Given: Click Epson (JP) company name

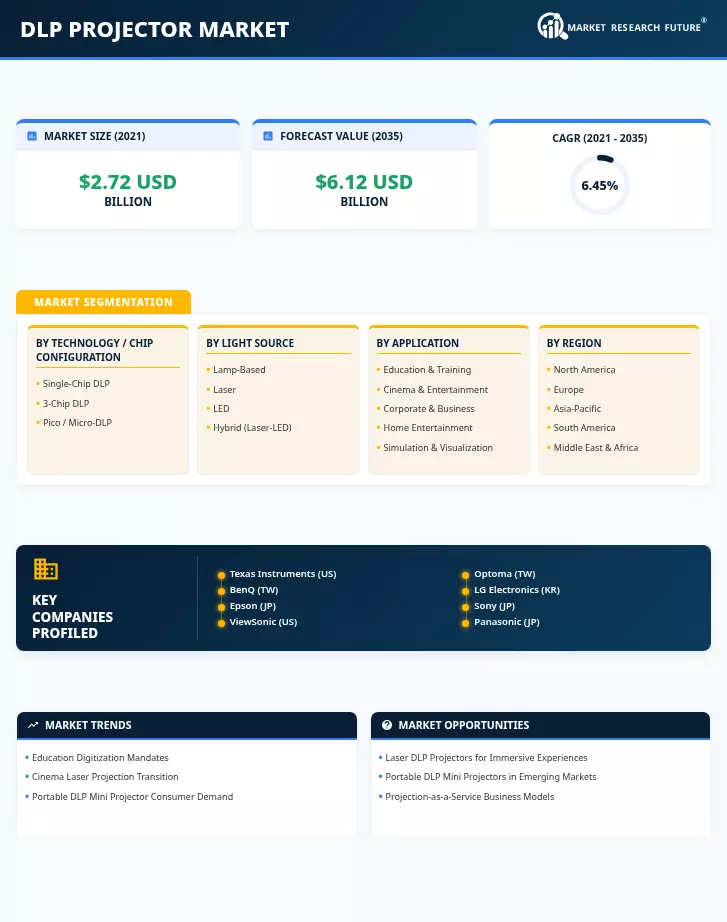Looking at the screenshot, I should (x=252, y=606).
